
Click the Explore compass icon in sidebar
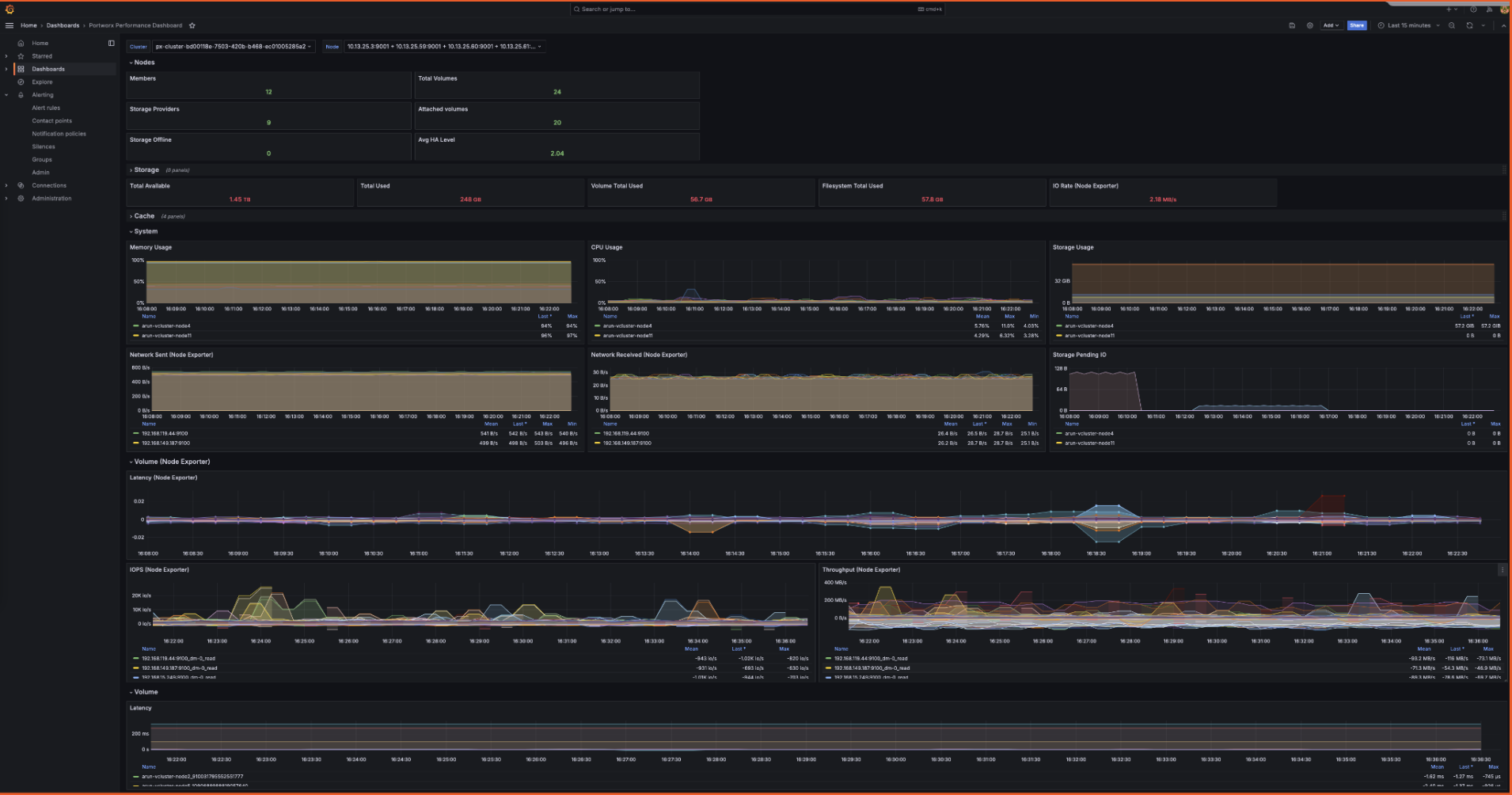click(21, 82)
